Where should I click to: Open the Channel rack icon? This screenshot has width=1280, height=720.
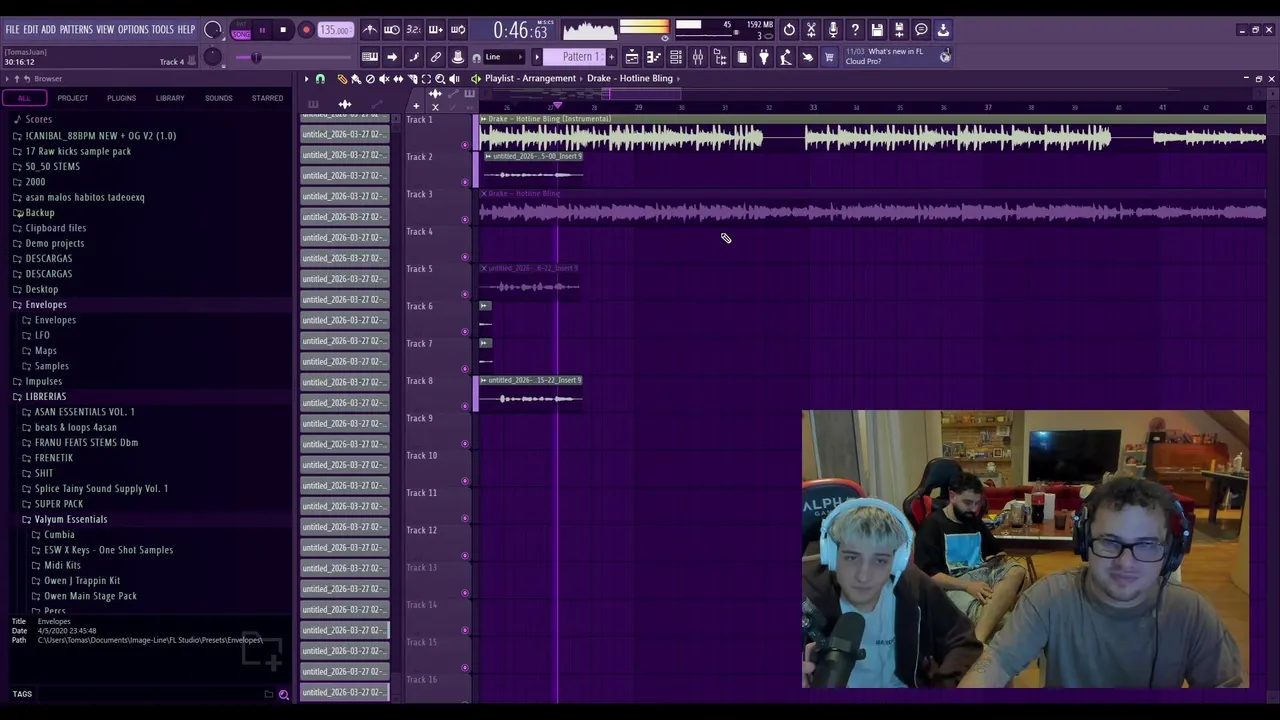point(675,57)
